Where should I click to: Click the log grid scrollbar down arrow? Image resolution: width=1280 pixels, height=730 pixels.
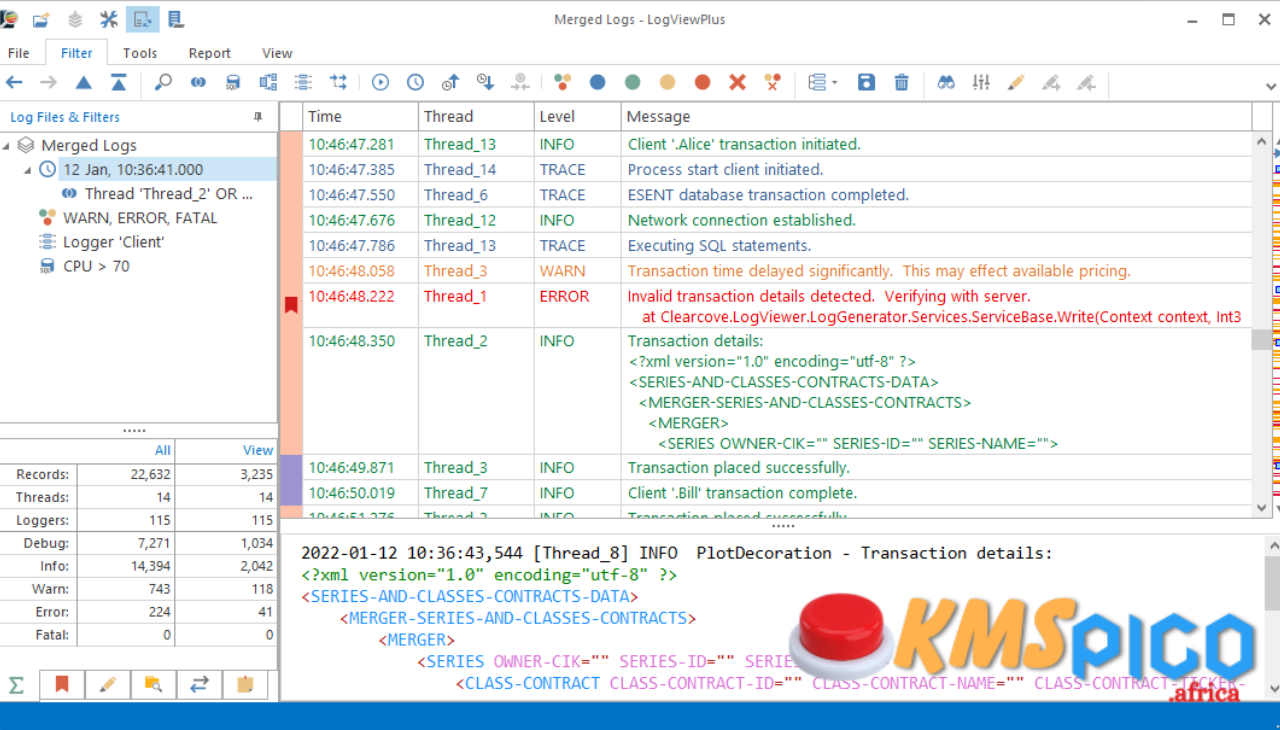pyautogui.click(x=1262, y=507)
